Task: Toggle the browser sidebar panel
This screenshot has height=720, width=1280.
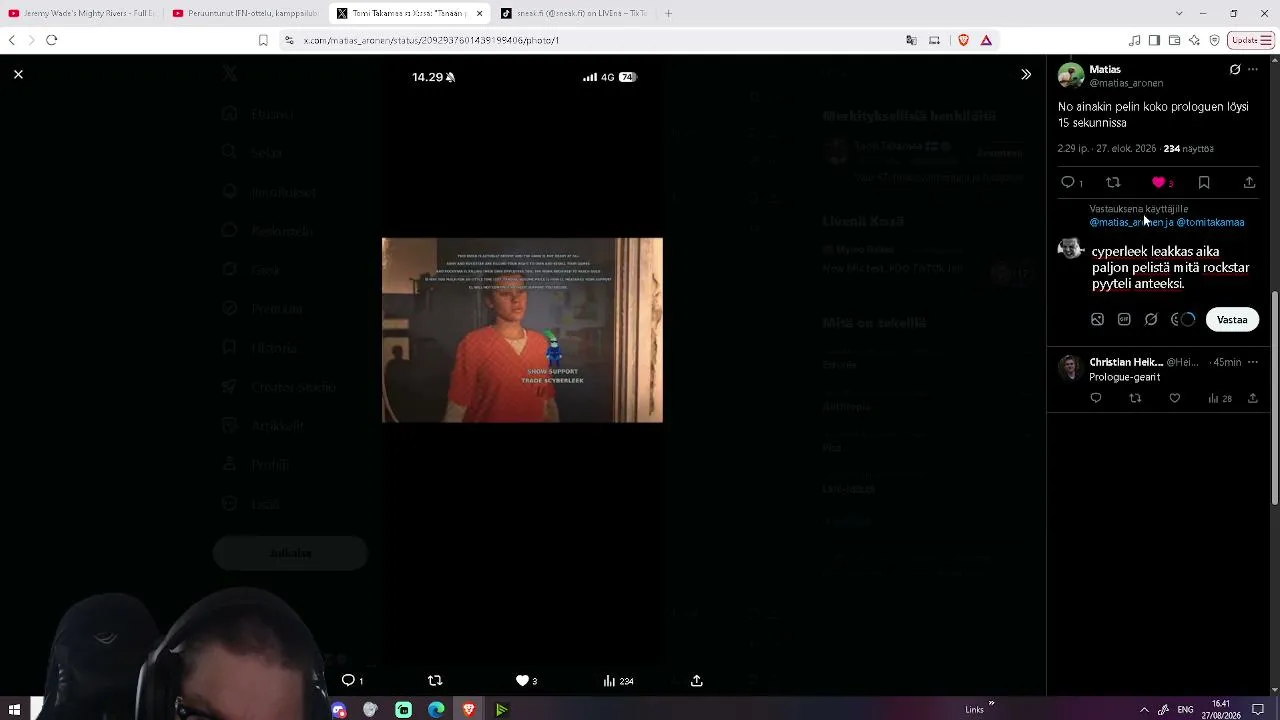Action: tap(1154, 40)
